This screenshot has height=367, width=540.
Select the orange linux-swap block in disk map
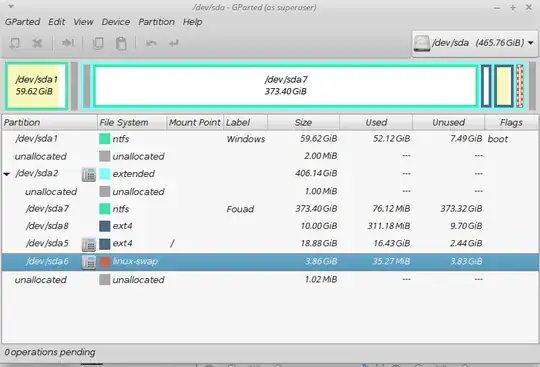click(520, 86)
